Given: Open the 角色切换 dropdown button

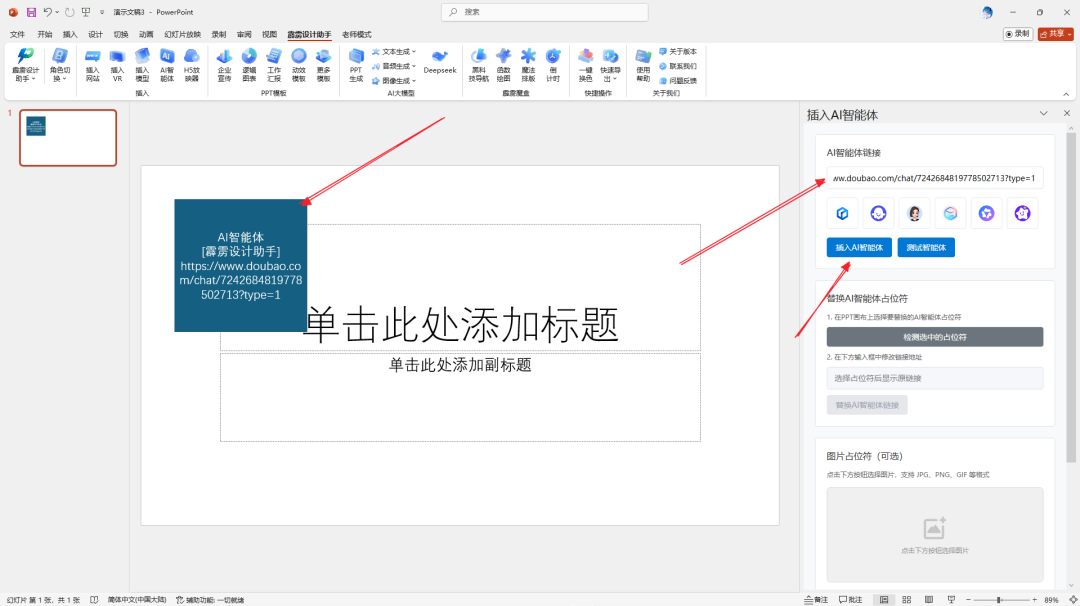Looking at the screenshot, I should tap(60, 65).
